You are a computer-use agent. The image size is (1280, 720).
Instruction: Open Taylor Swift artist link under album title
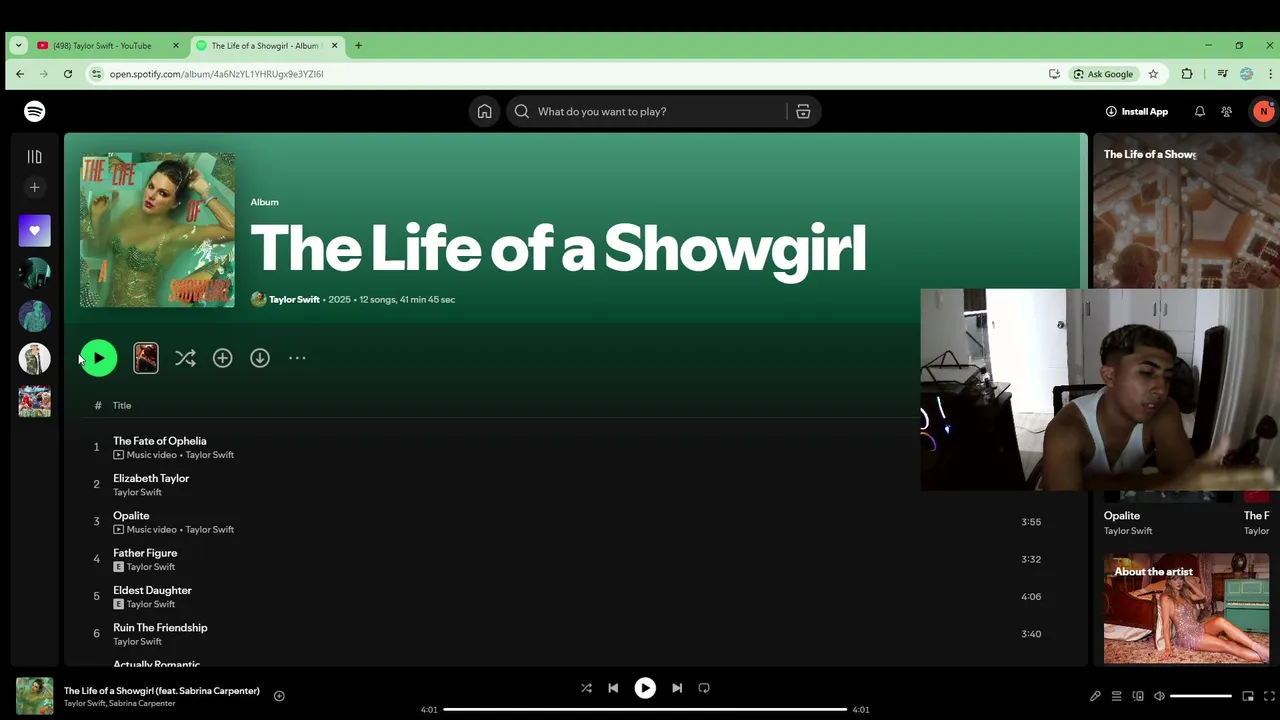[x=294, y=299]
